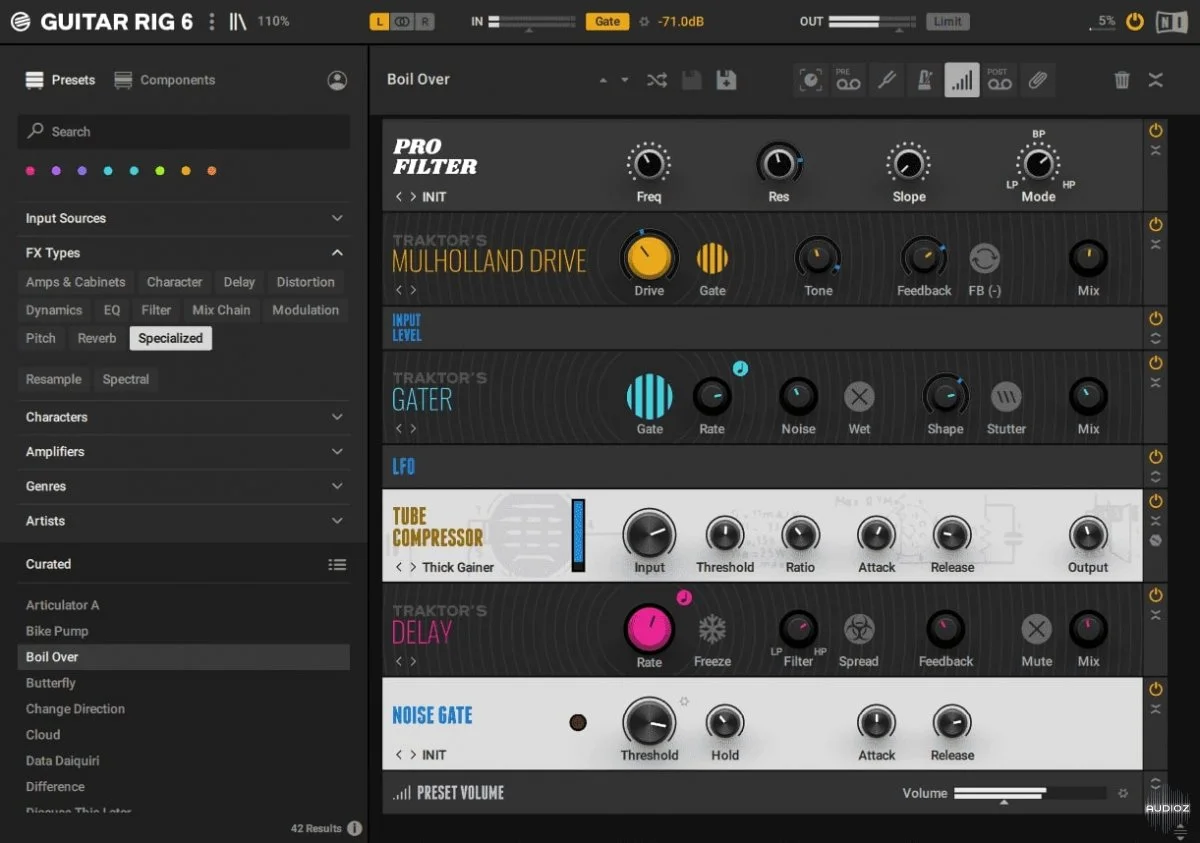This screenshot has width=1200, height=843.
Task: Shuffle presets with the random icon
Action: coord(657,80)
